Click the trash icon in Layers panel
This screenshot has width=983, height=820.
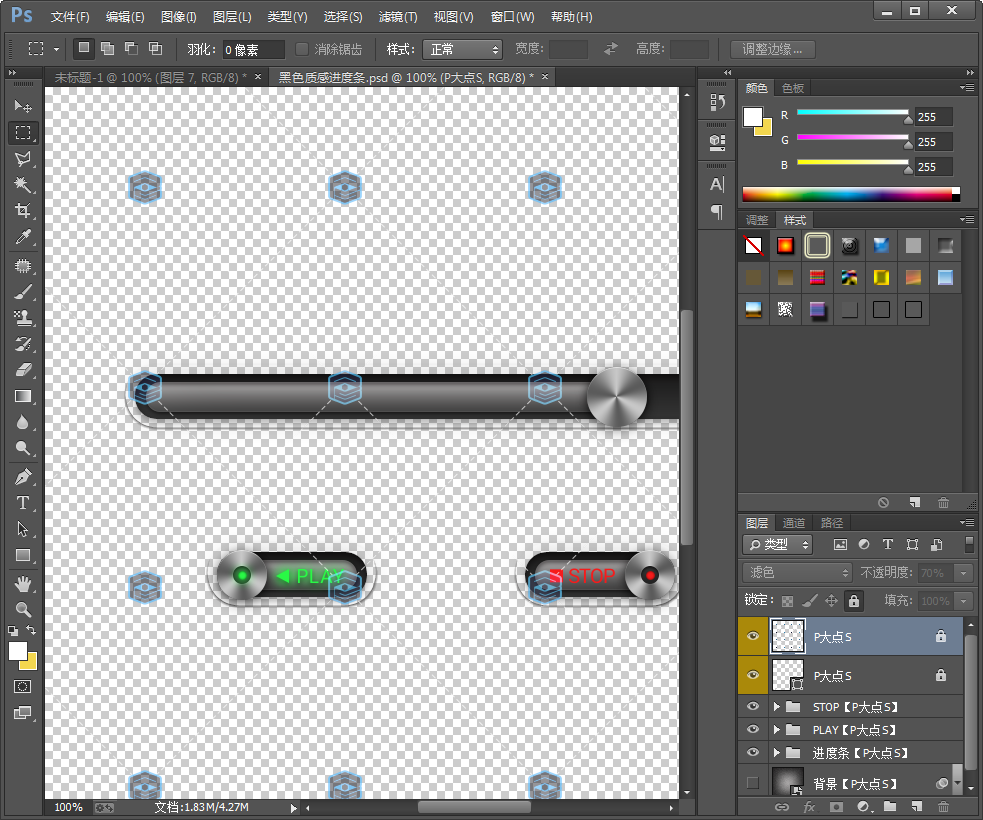(x=943, y=806)
